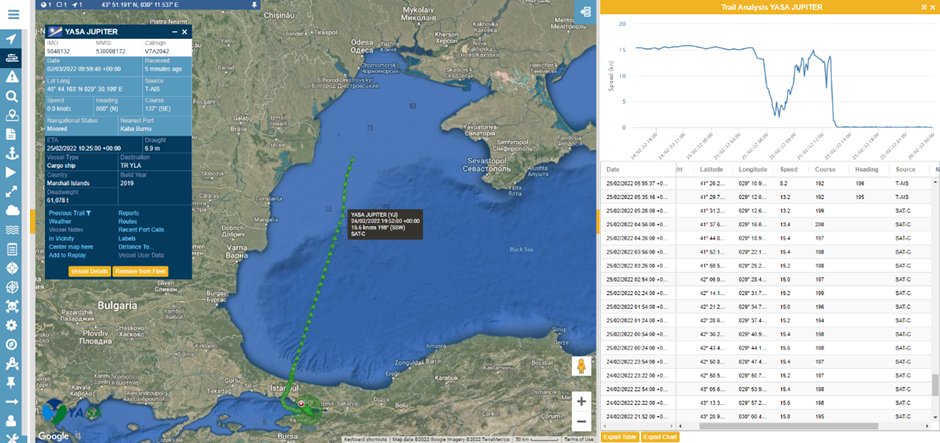Screen dimensions: 940x443
Task: Open the sea waves icon in sidebar
Action: pos(11,230)
